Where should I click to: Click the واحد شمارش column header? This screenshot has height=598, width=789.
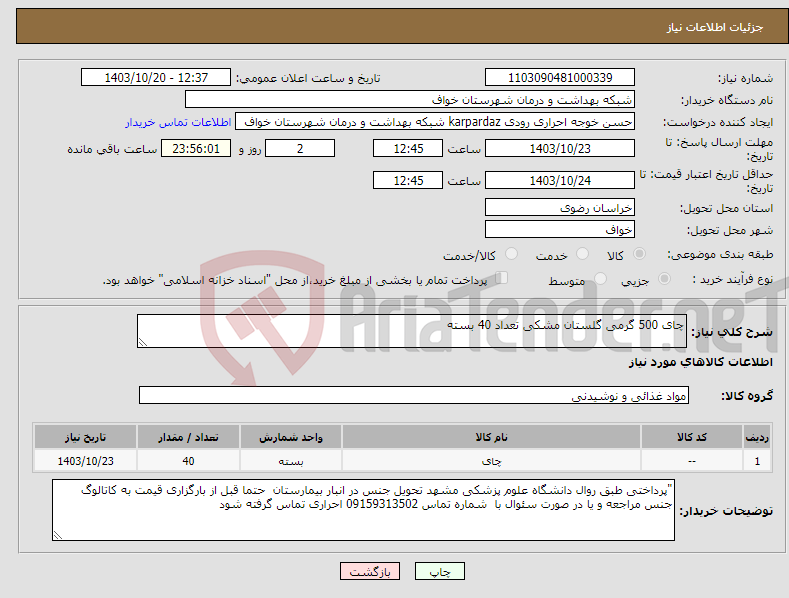pos(291,437)
